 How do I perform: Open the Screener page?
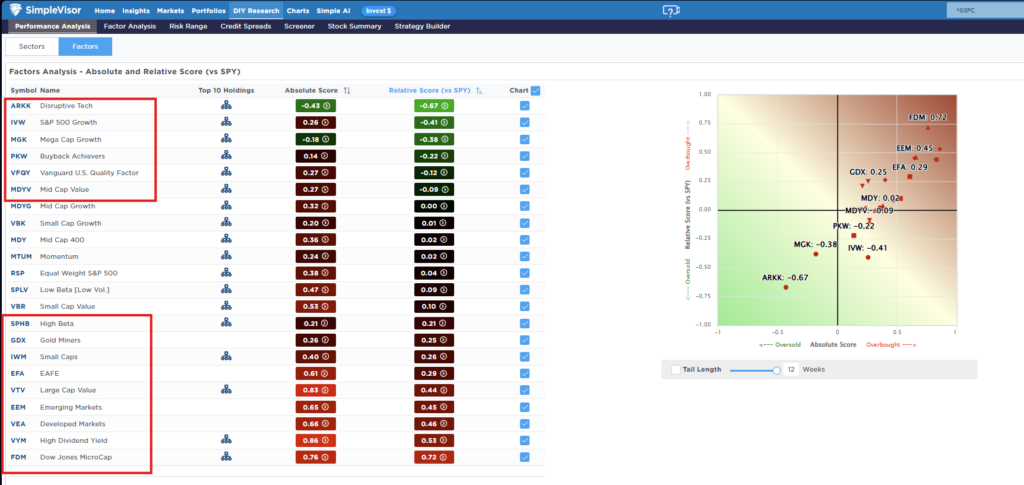pos(299,26)
